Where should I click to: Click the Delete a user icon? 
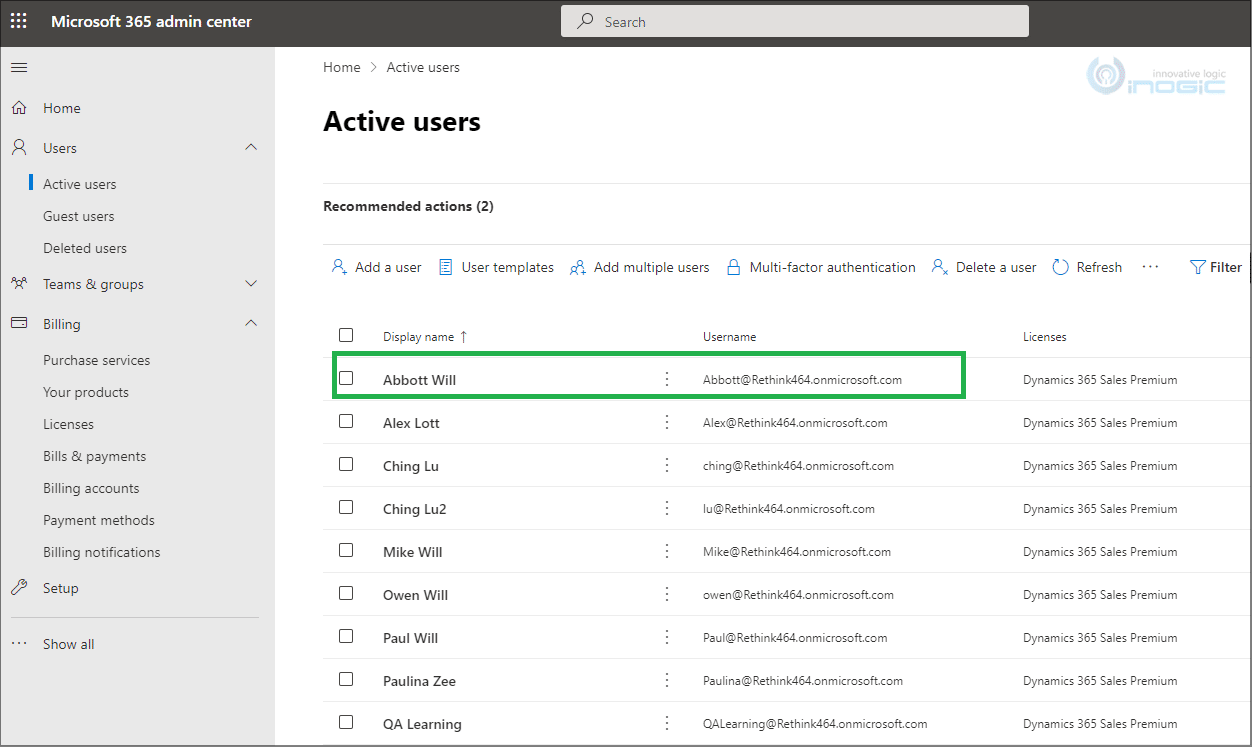pyautogui.click(x=940, y=267)
